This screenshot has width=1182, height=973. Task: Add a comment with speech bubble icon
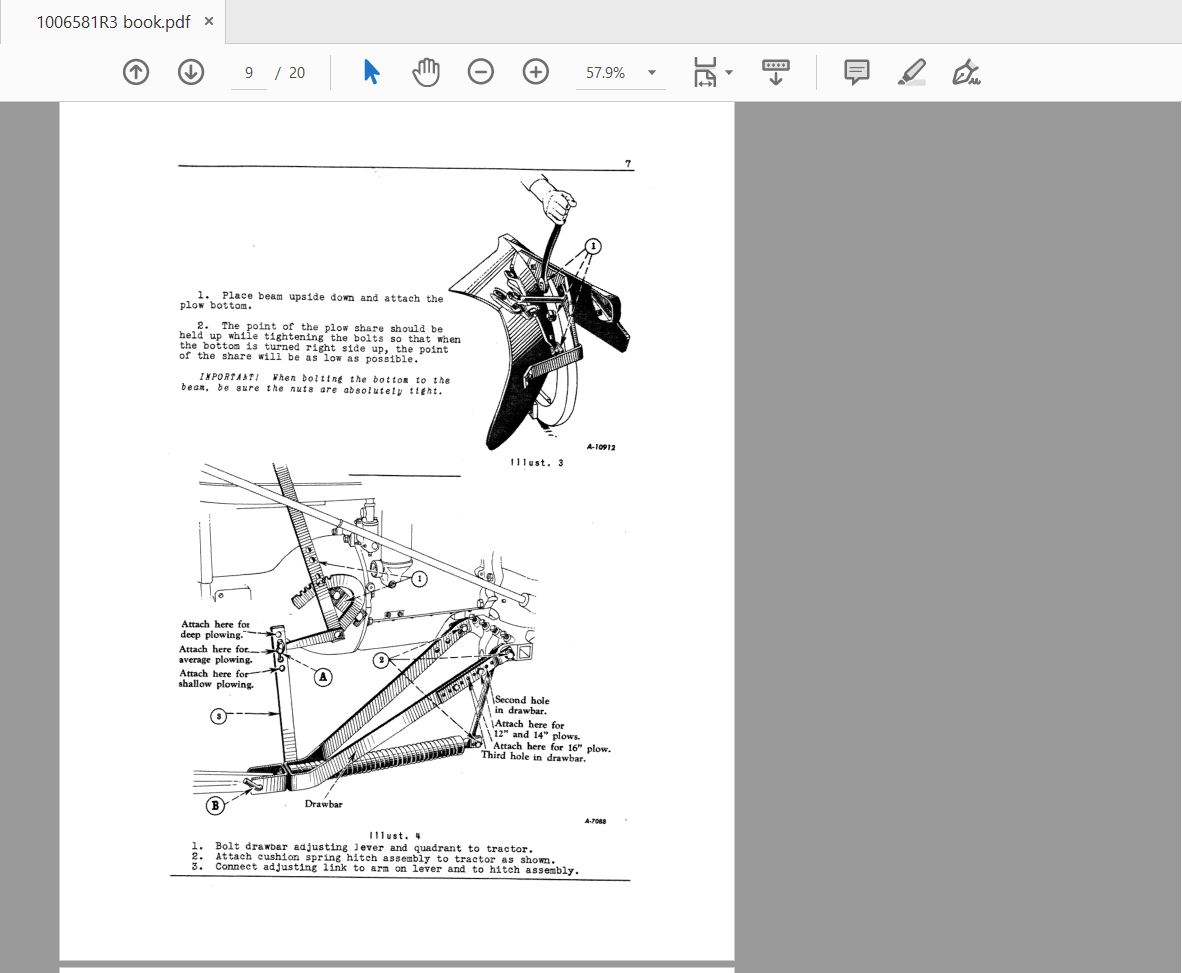pos(856,72)
